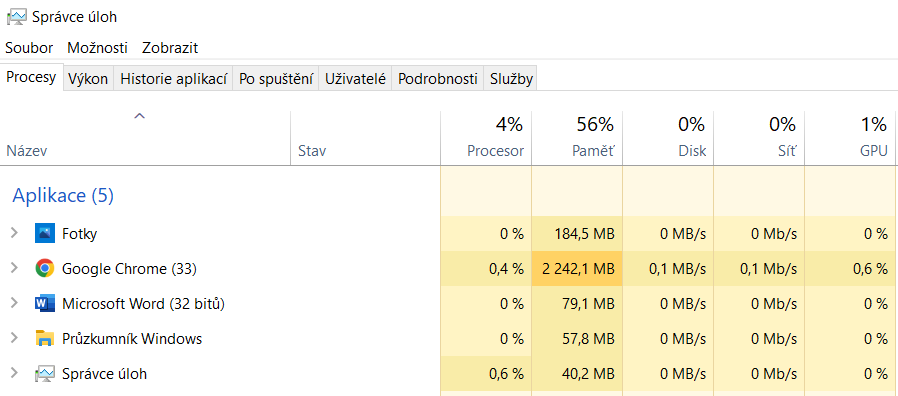Select Chrome's 2 242,1 MB memory cell

tap(577, 268)
